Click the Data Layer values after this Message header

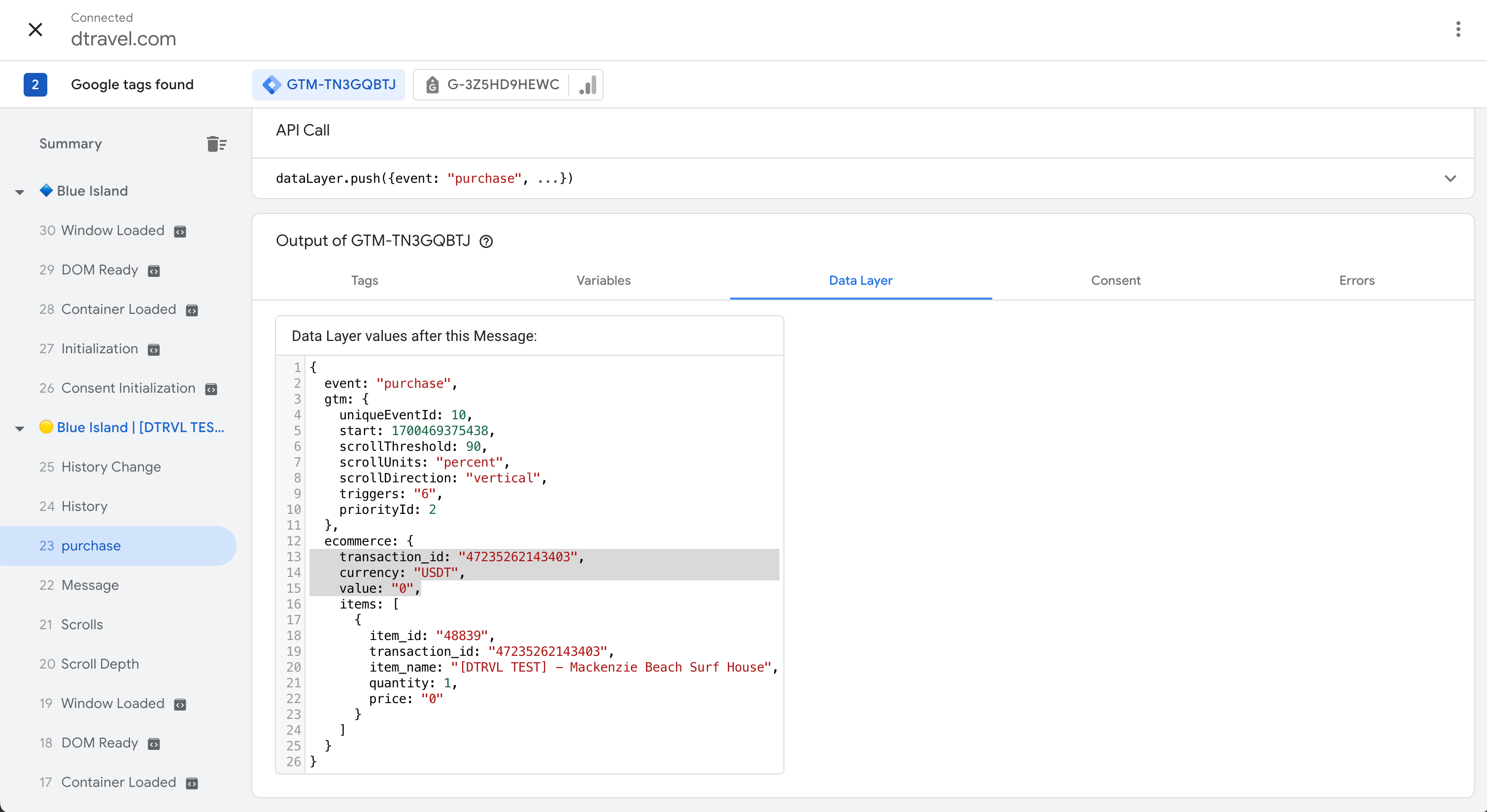(414, 336)
